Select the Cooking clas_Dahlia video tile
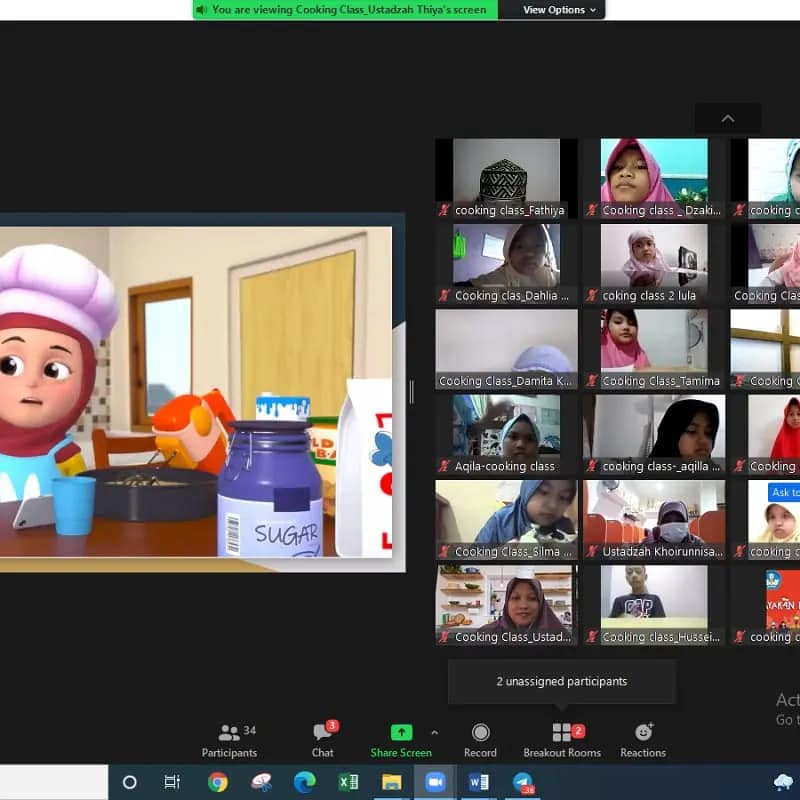This screenshot has height=800, width=800. click(506, 264)
